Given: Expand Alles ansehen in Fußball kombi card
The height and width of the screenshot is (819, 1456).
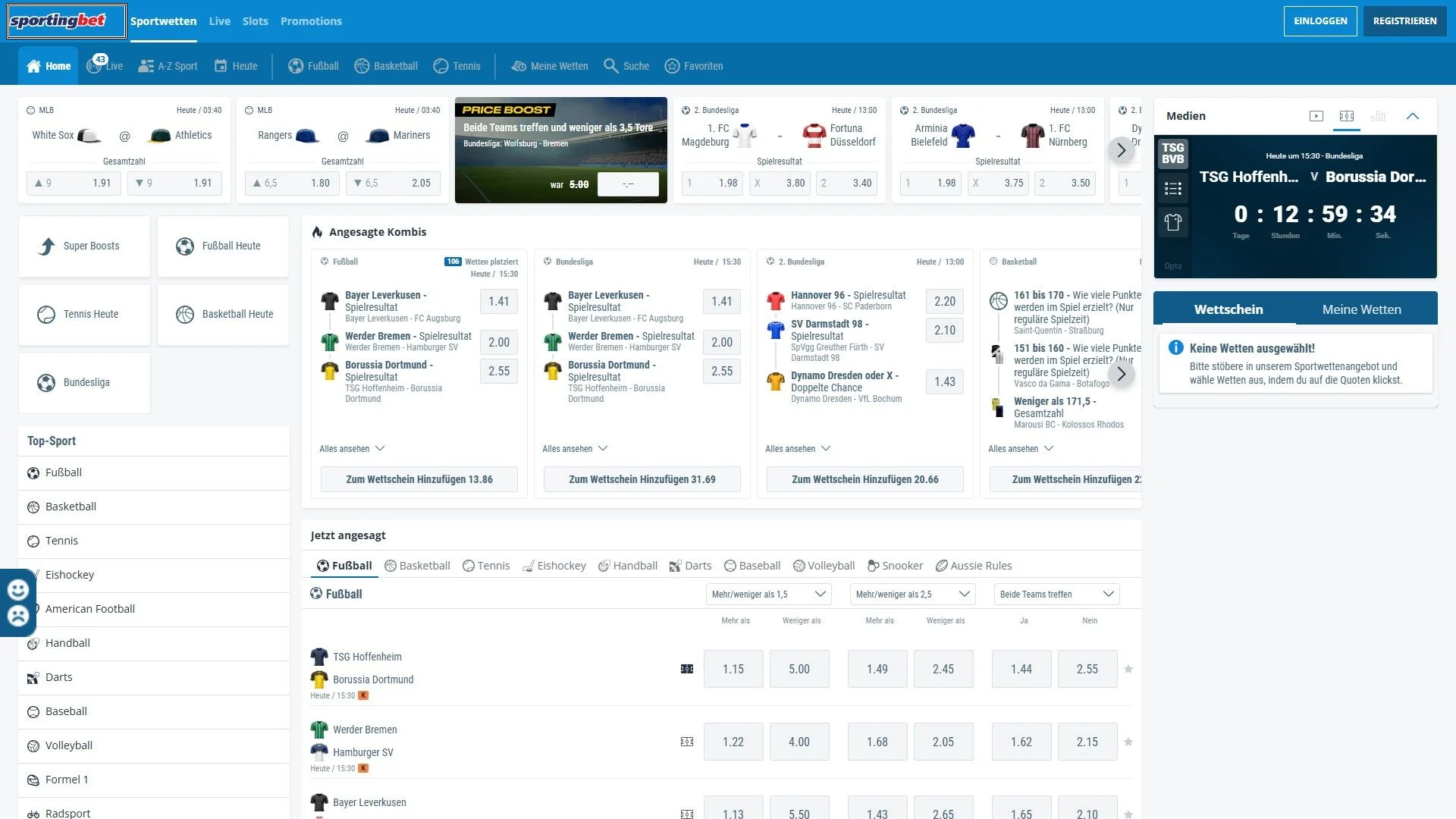Looking at the screenshot, I should 352,449.
